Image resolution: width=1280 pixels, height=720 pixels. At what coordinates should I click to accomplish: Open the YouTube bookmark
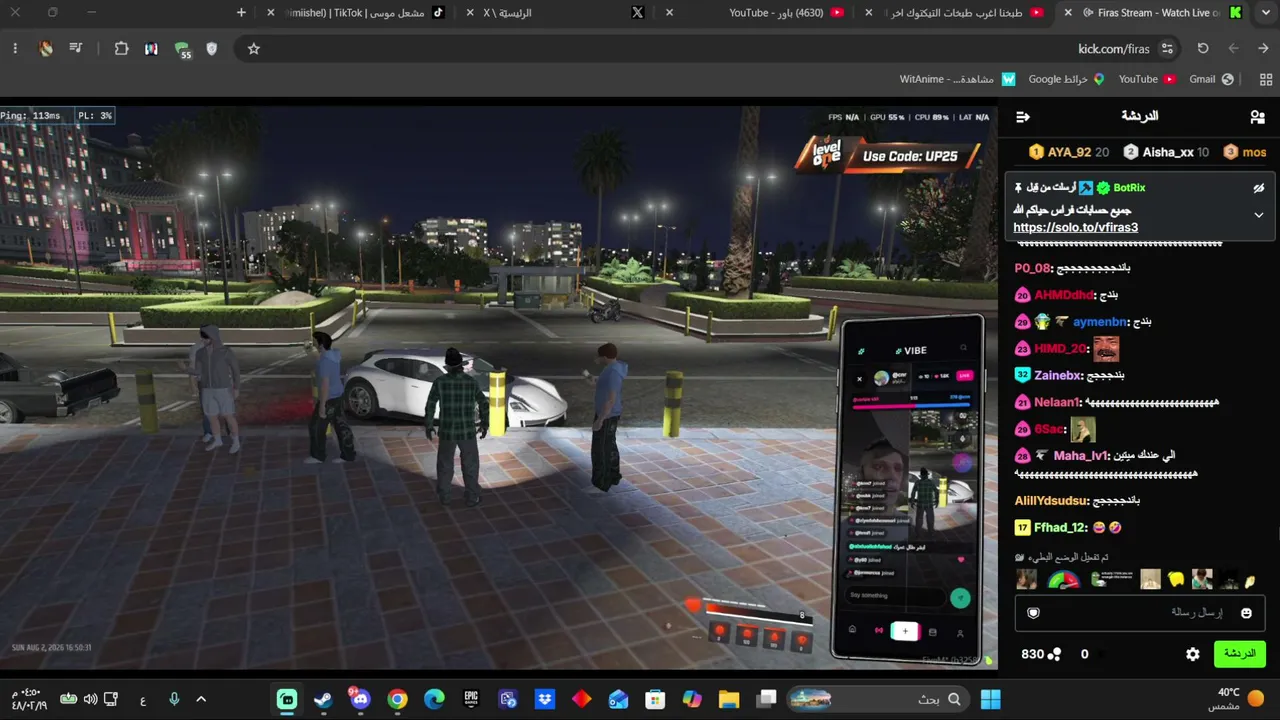point(1146,79)
